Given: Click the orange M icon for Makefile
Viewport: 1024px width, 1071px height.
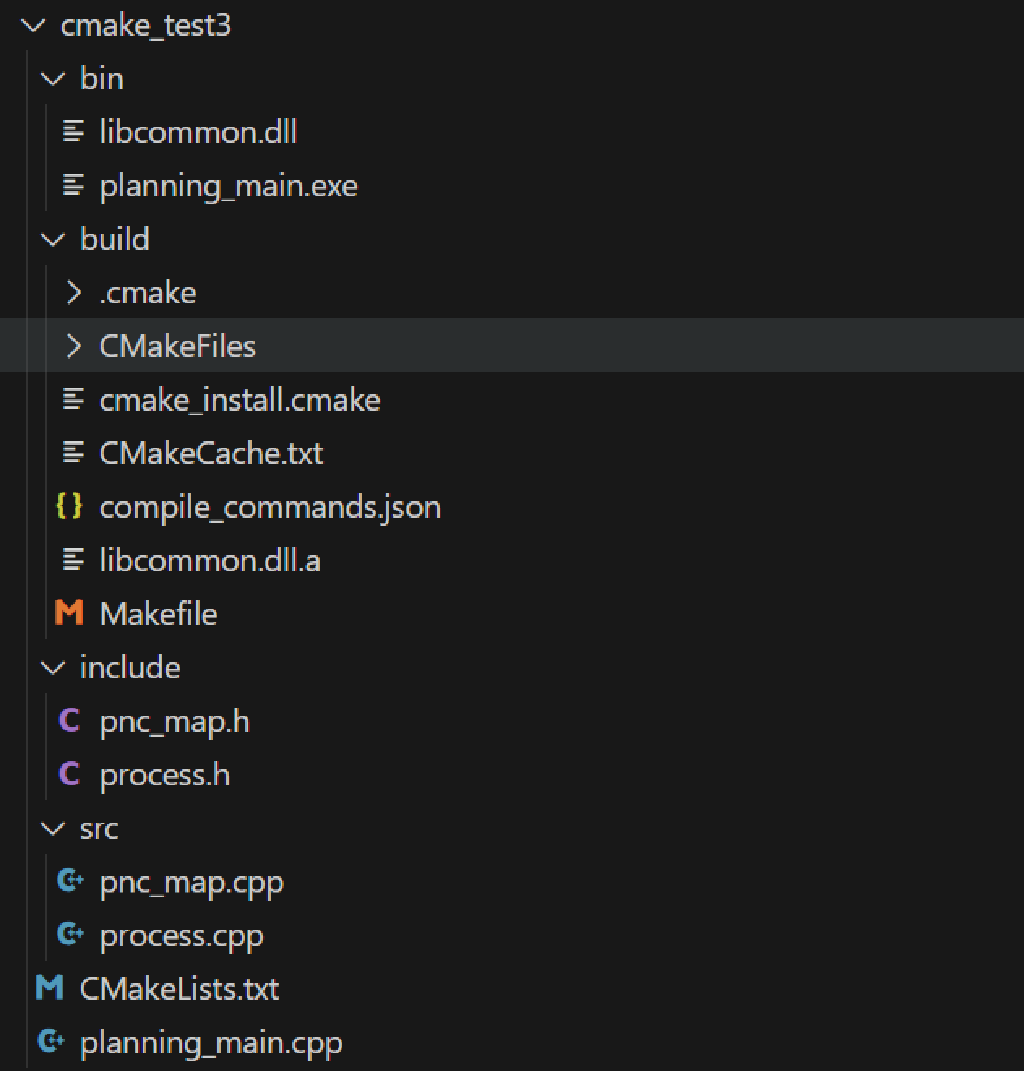Looking at the screenshot, I should [69, 613].
